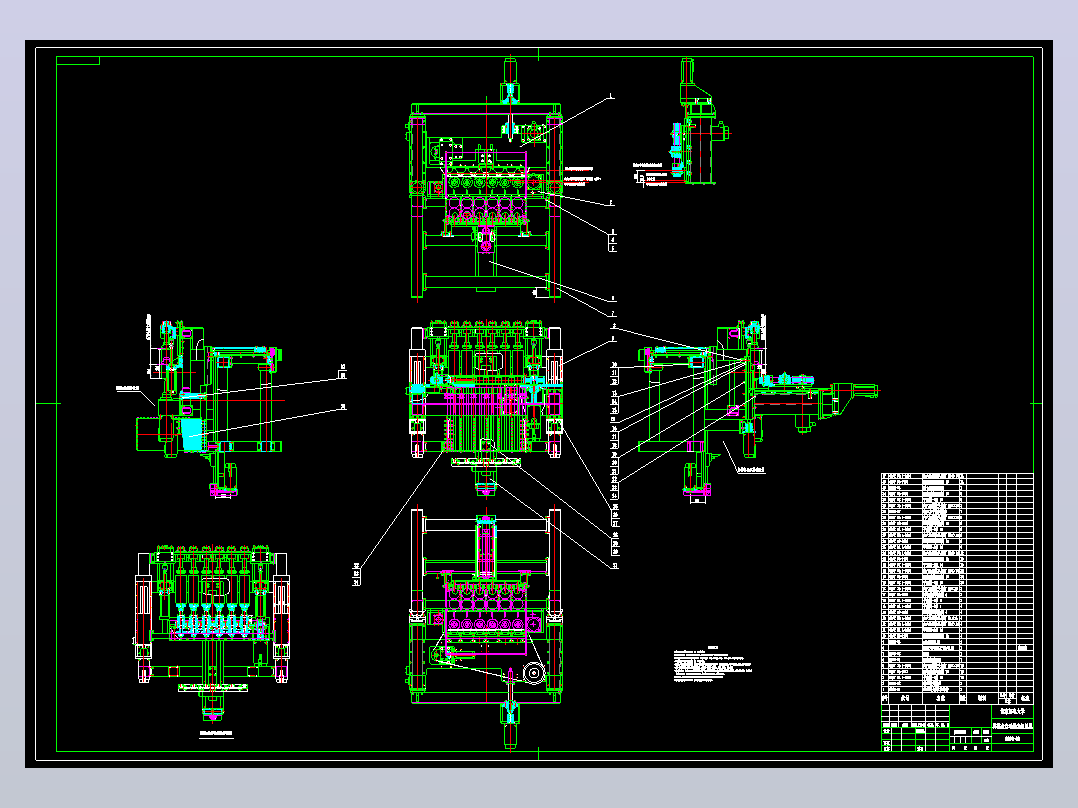Click the bottom-left section view

click(212, 632)
